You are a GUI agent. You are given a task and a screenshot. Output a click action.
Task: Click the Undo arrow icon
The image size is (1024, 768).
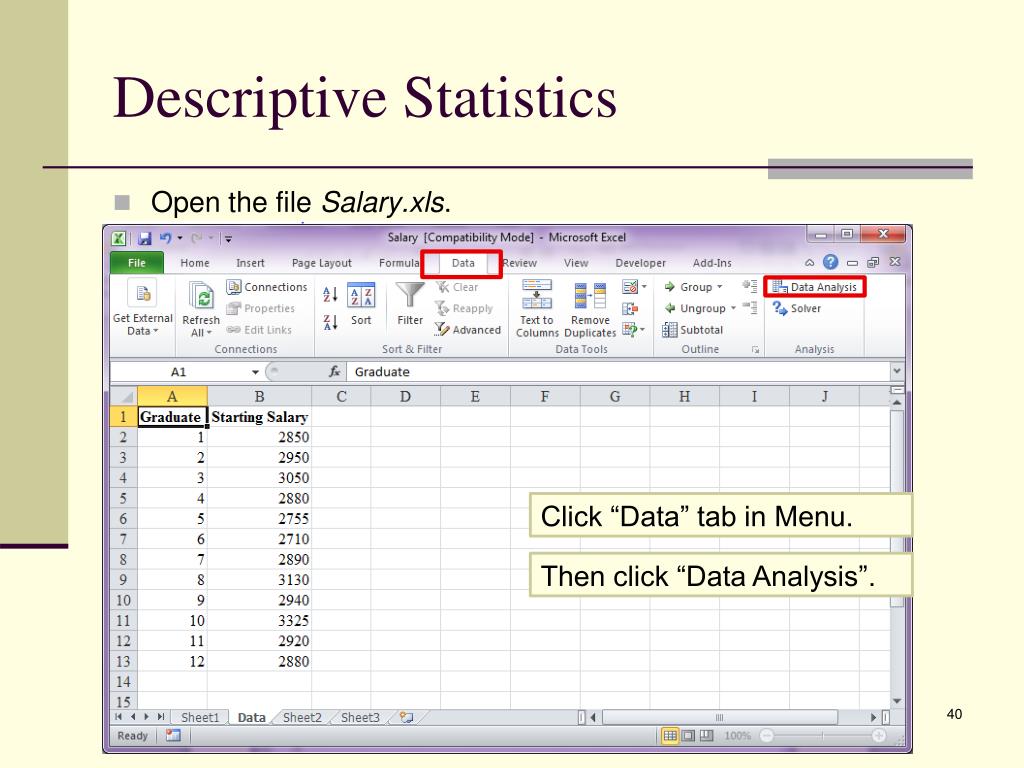(x=165, y=238)
